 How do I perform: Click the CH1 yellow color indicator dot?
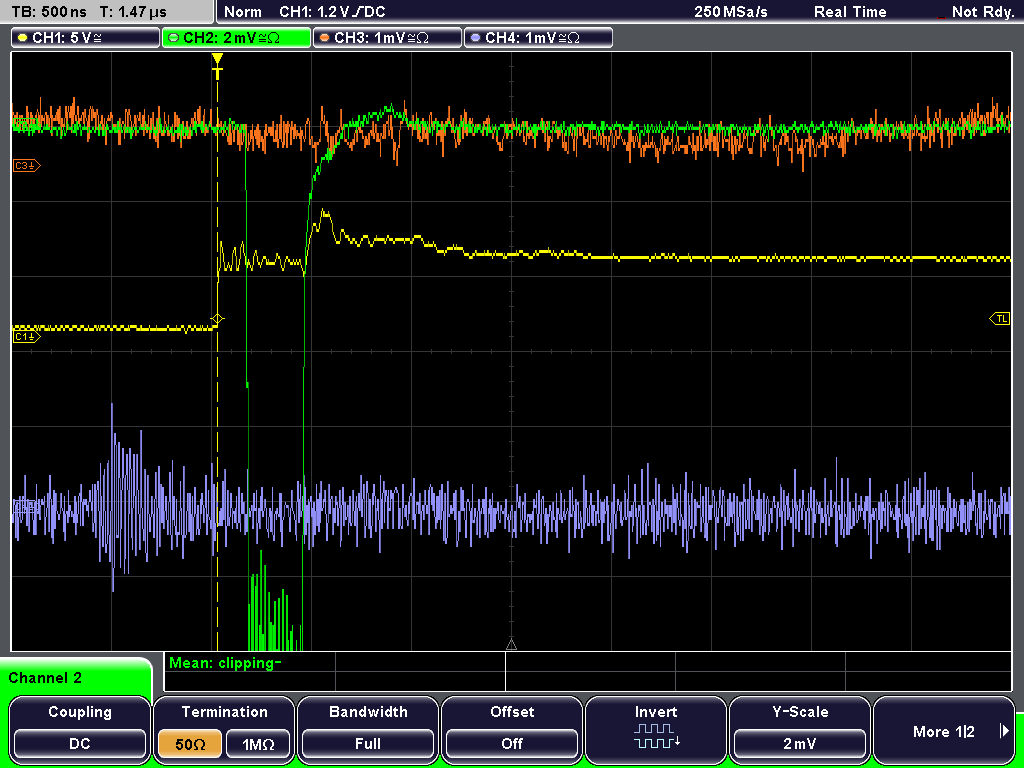[23, 38]
